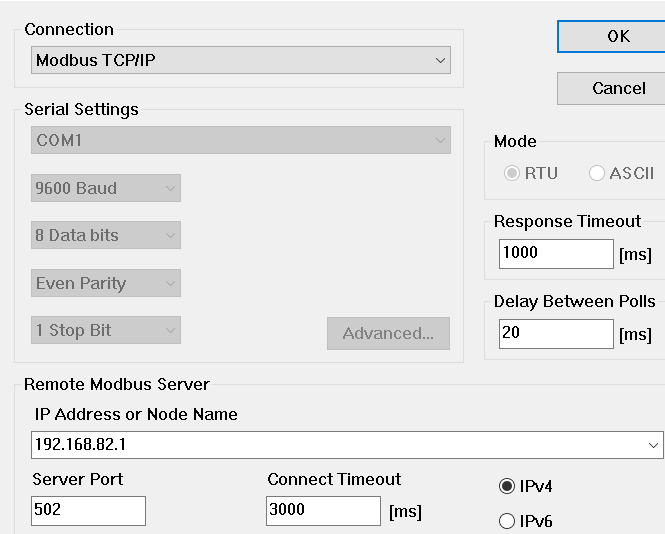The width and height of the screenshot is (665, 534).
Task: Select the RTU mode radio button
Action: coord(511,173)
